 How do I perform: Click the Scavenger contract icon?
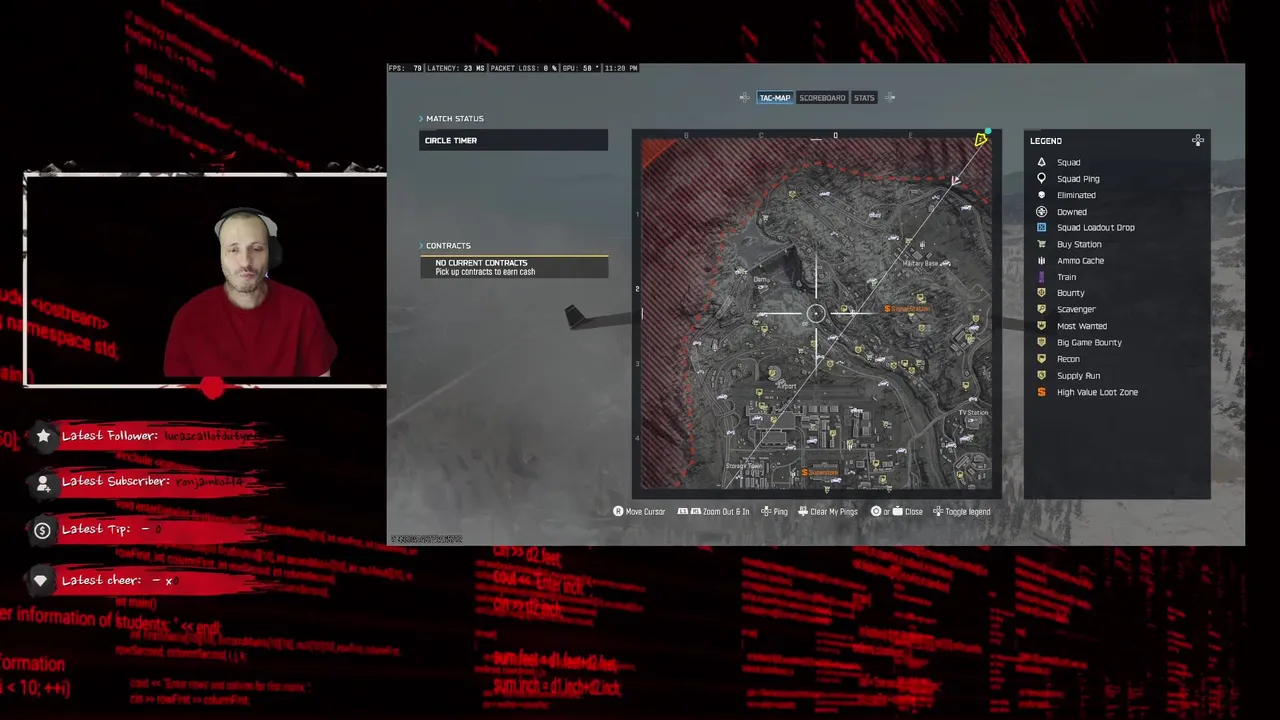(1041, 309)
